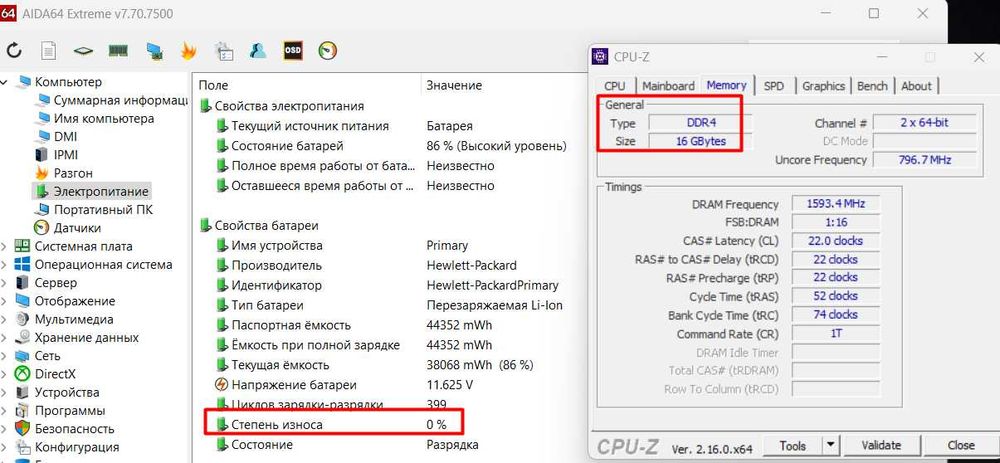The height and width of the screenshot is (463, 1000).
Task: Expand the Сеть node arrow
Action: click(4, 356)
